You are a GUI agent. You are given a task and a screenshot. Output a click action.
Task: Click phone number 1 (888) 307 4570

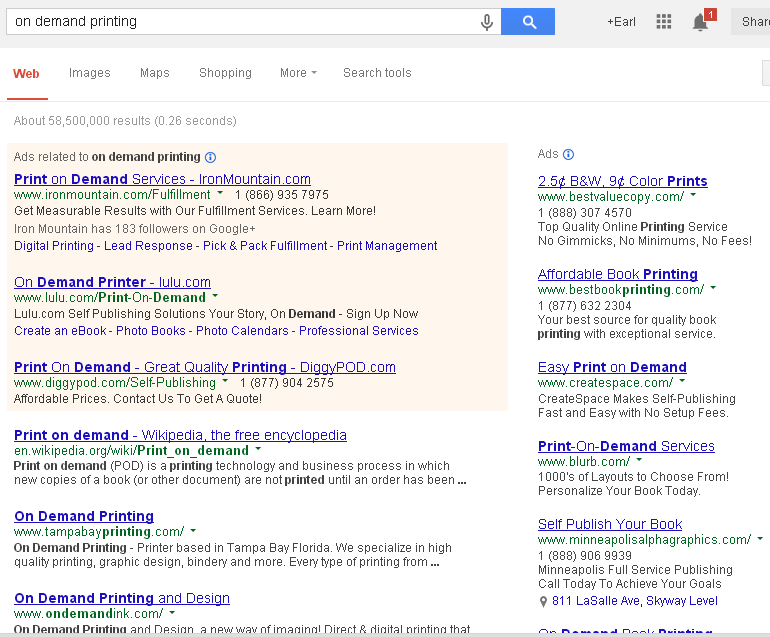click(x=585, y=213)
